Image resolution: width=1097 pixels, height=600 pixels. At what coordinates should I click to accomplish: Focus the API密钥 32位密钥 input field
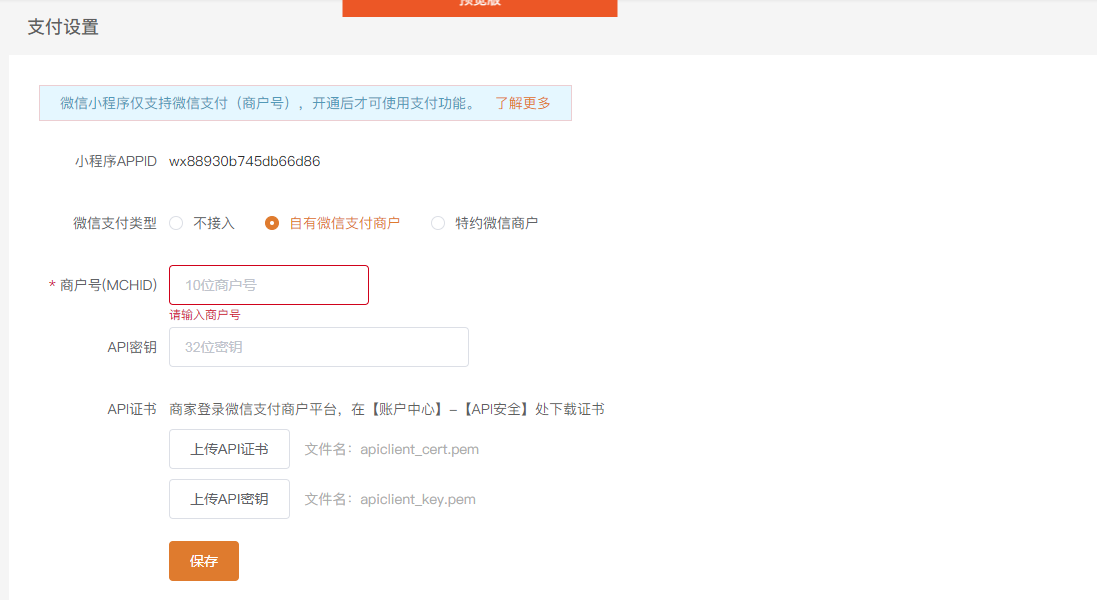tap(318, 347)
